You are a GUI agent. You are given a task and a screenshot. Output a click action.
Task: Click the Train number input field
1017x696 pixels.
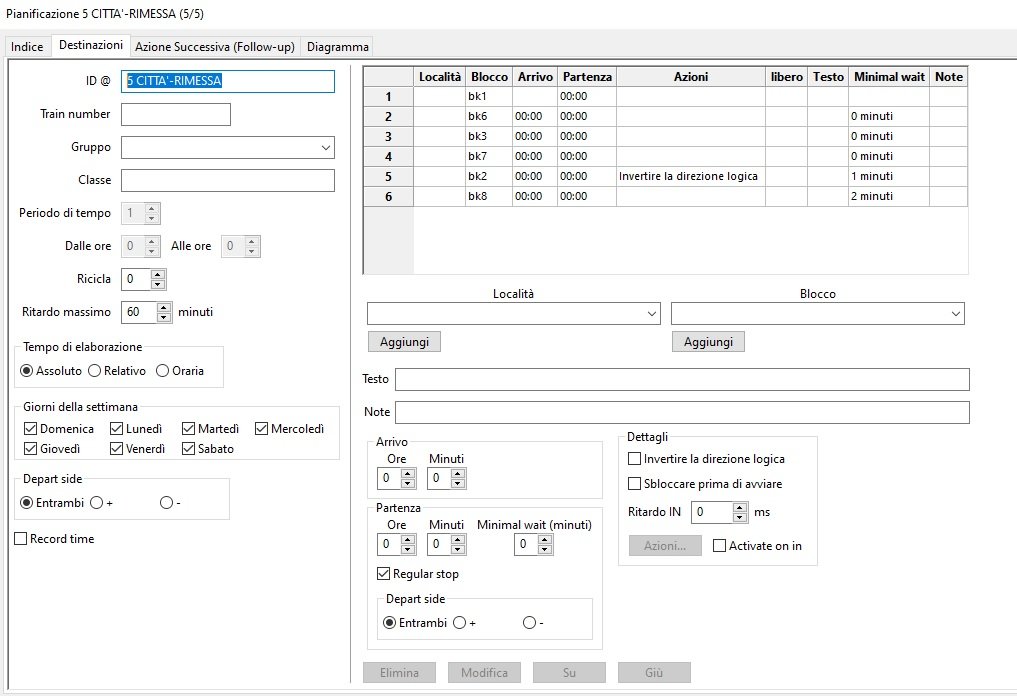coord(176,115)
